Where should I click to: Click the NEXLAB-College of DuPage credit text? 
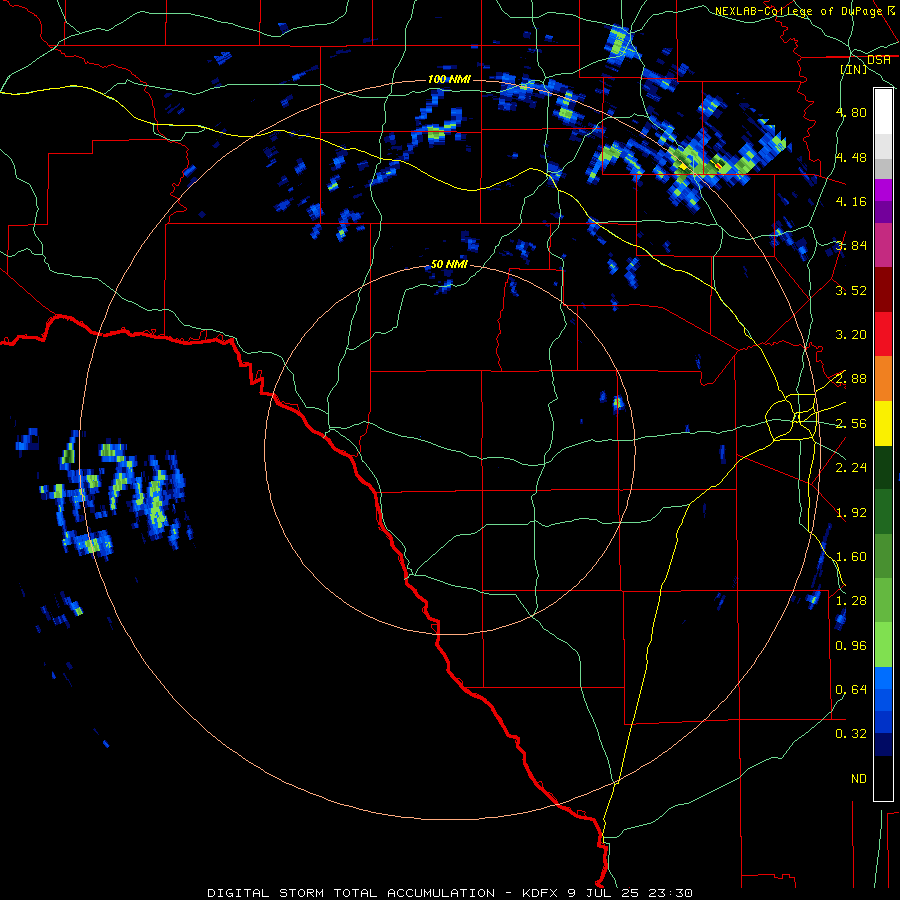798,11
